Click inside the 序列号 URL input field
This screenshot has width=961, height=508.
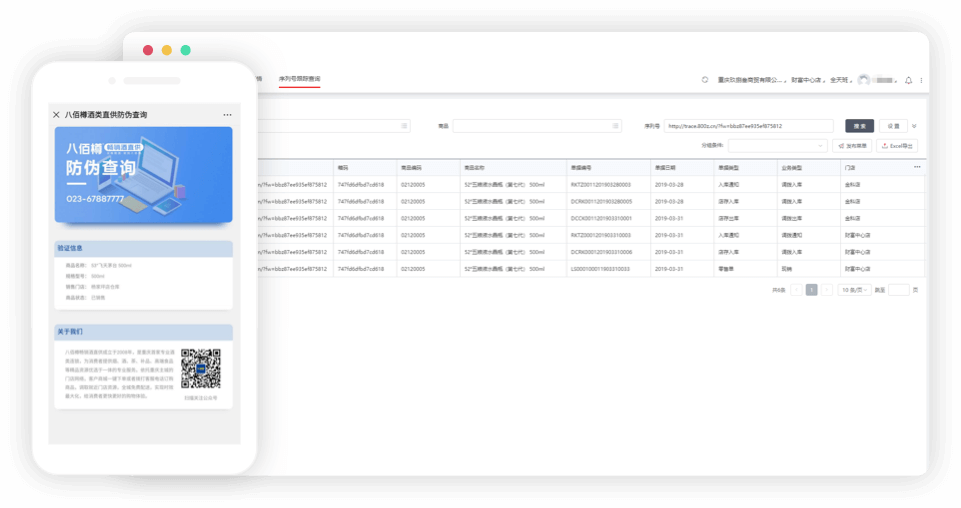coord(748,126)
